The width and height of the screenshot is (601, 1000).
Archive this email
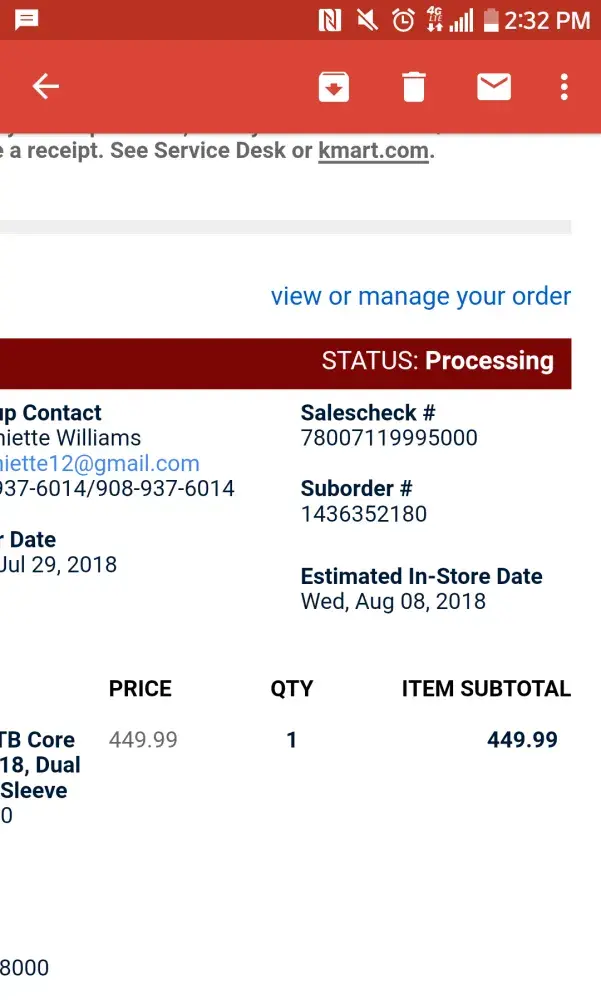333,87
